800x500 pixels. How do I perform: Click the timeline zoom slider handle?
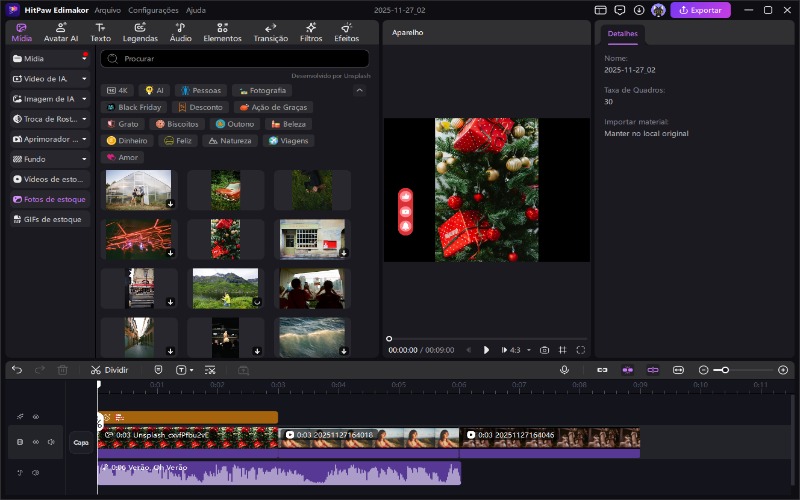(x=725, y=370)
